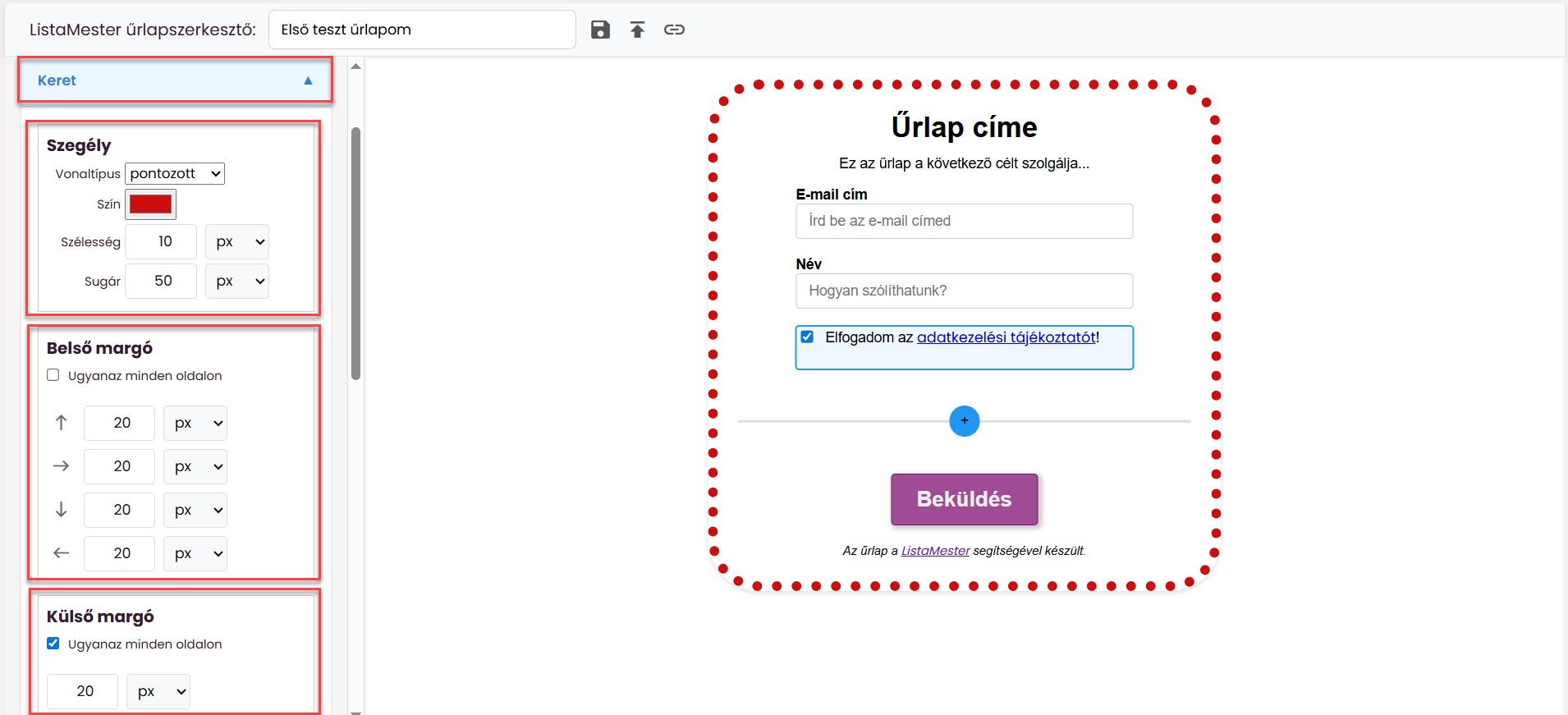
Task: Click the sidebar scroll-up arrow
Action: tap(356, 66)
